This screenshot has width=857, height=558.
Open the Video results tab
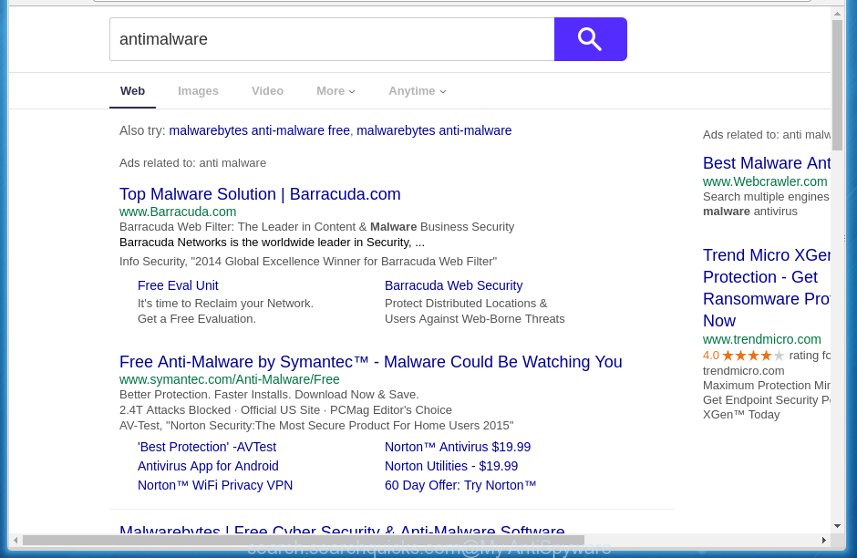(x=267, y=91)
